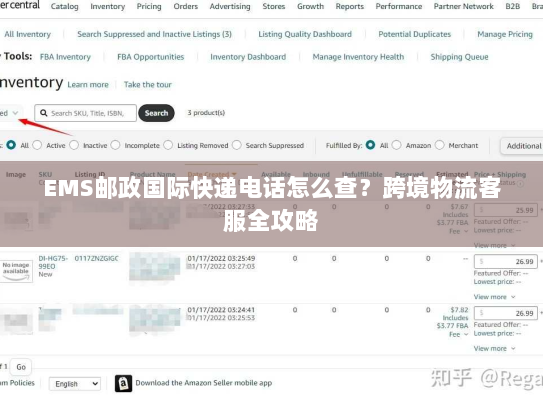Select the Active status radio button
The image size is (543, 408).
pos(37,145)
